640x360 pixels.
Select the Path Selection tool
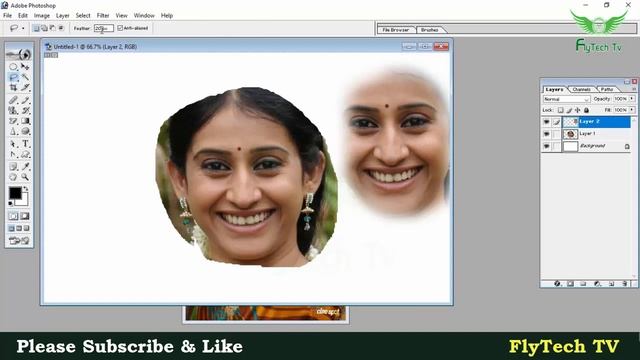coord(13,144)
